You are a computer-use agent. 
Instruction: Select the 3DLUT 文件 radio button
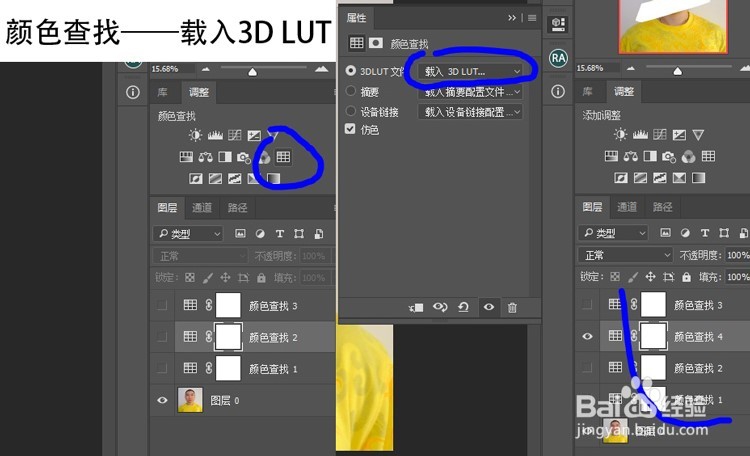[x=351, y=71]
